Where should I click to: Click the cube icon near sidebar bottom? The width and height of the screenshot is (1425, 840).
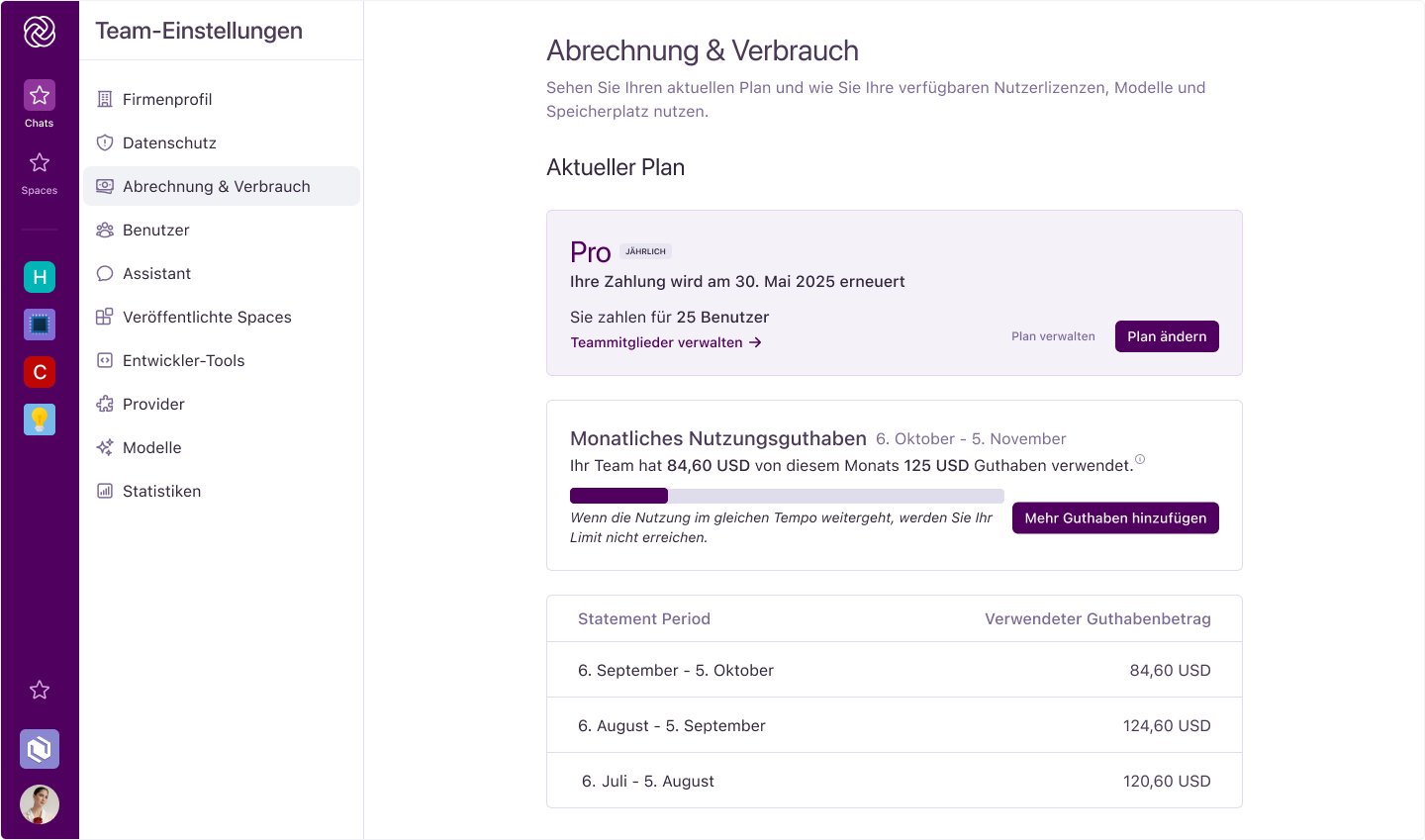click(x=39, y=749)
